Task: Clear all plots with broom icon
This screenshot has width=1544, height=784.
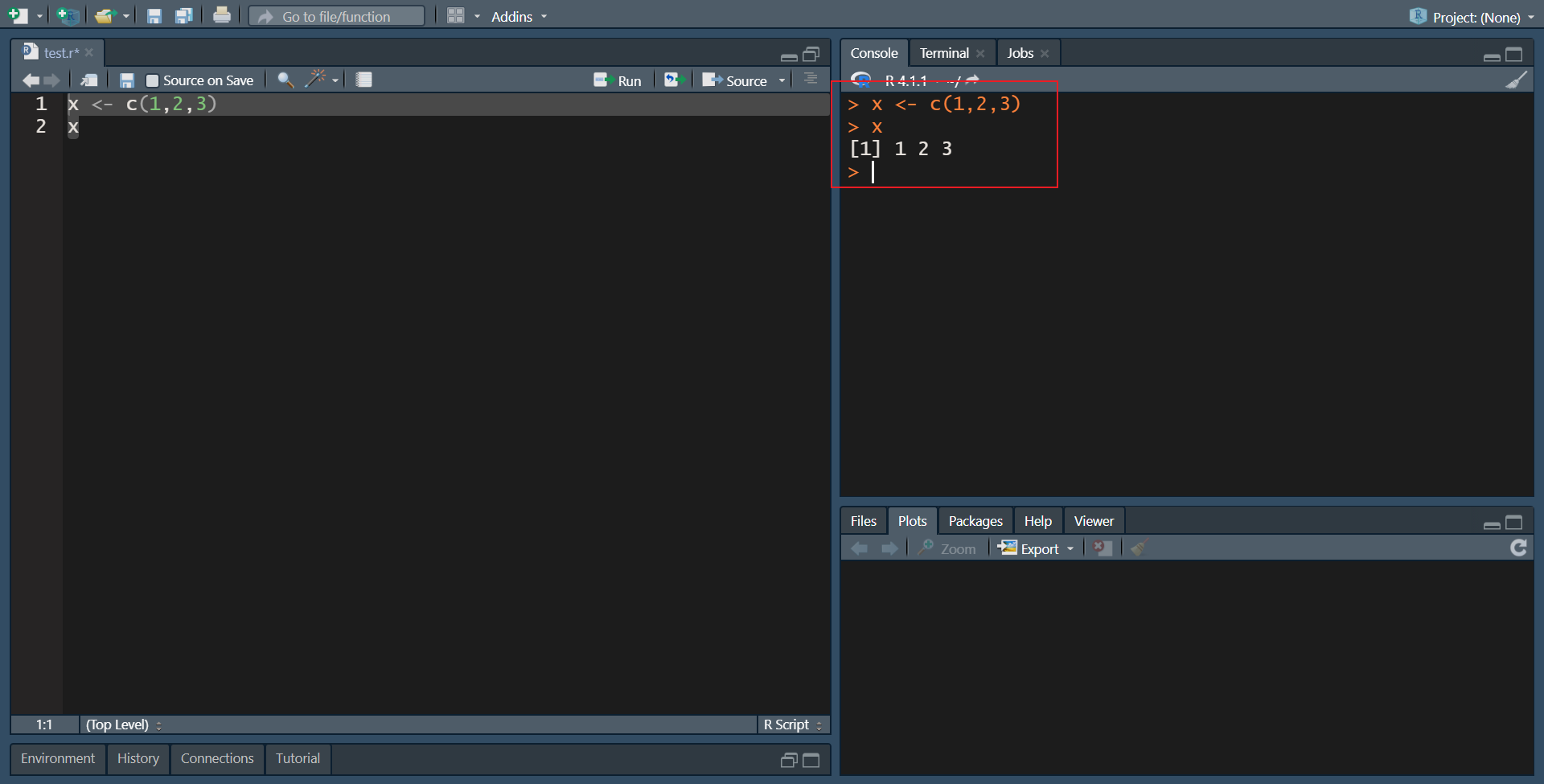Action: [1139, 548]
